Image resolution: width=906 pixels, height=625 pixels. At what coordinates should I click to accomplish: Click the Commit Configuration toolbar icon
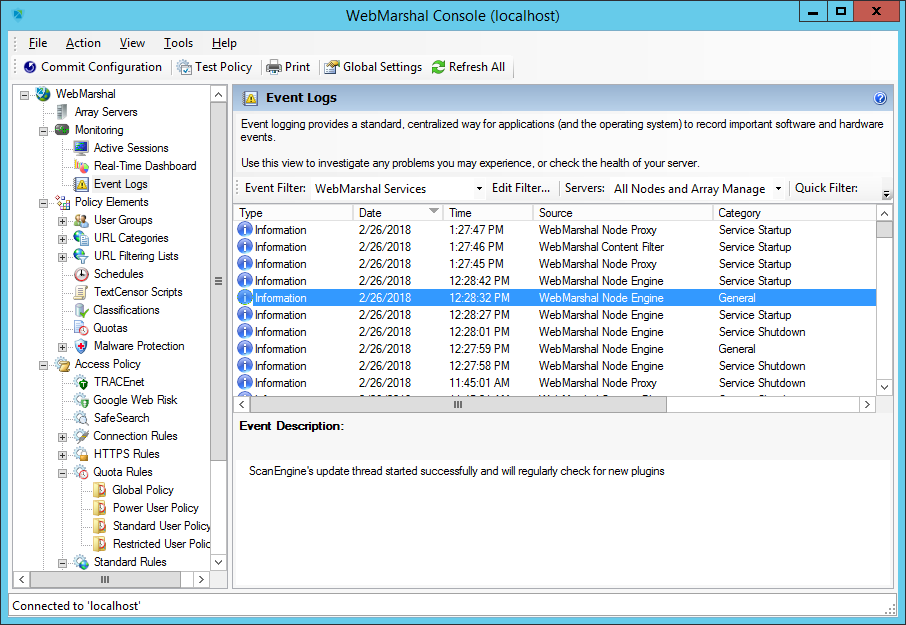pos(31,67)
